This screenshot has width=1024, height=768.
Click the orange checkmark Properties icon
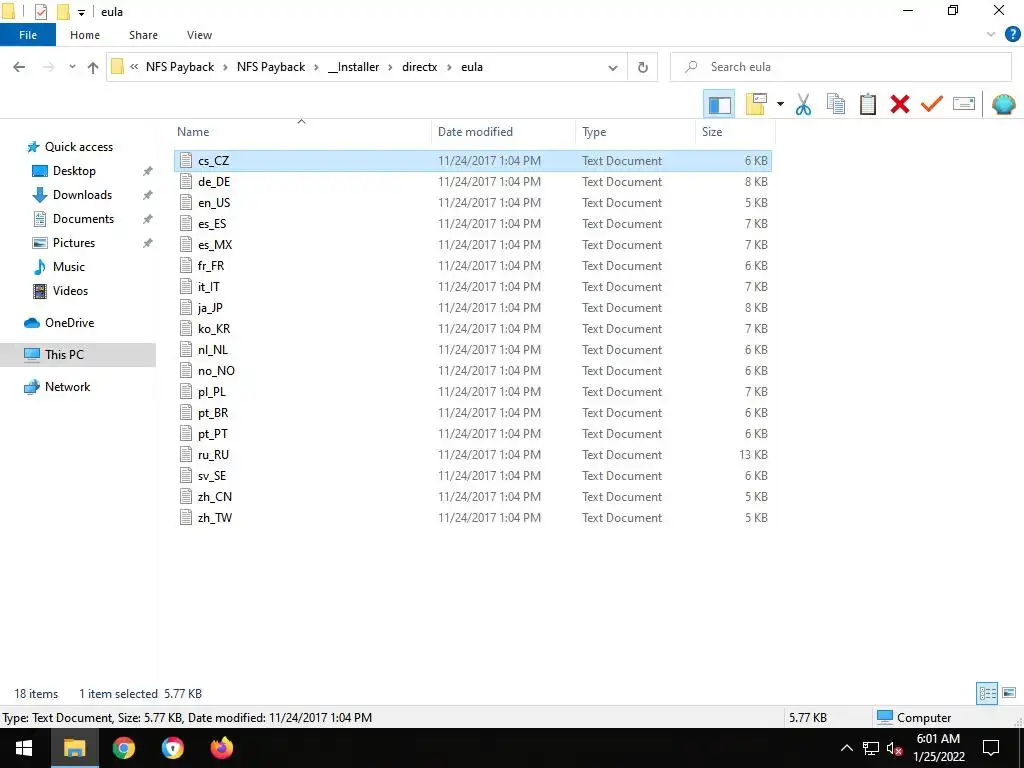pyautogui.click(x=932, y=104)
